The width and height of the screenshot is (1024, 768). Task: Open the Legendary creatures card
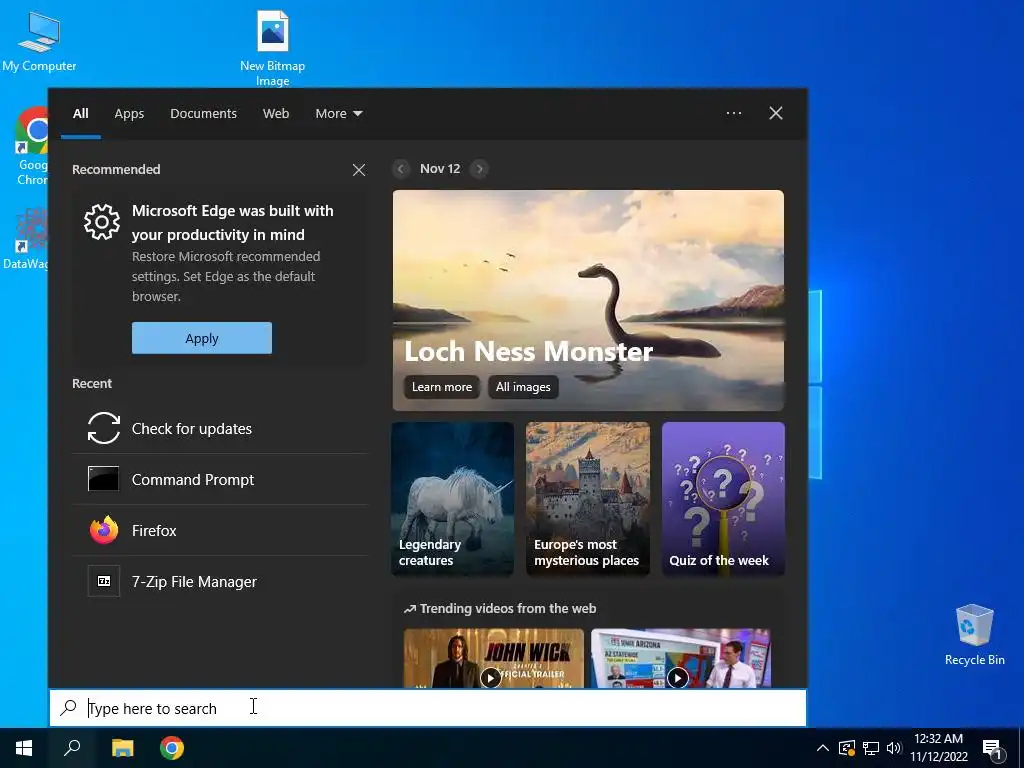(x=453, y=499)
